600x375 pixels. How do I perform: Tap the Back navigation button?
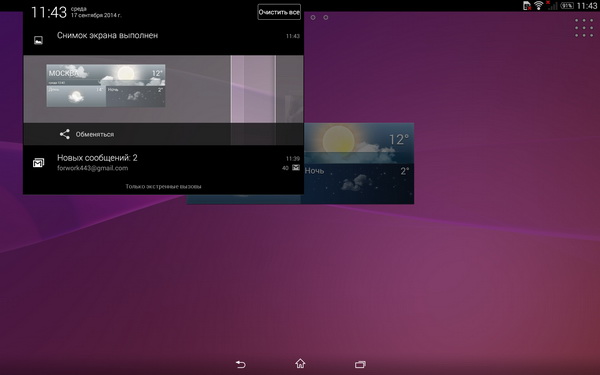(x=240, y=364)
